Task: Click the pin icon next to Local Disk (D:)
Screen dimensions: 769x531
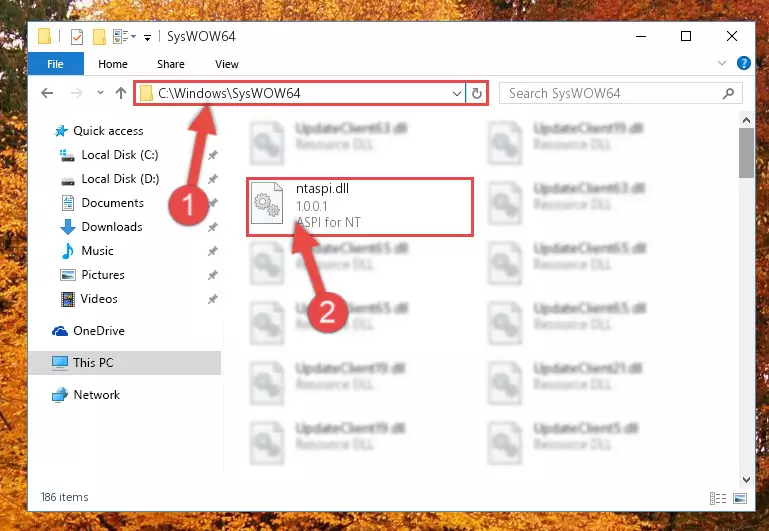Action: 212,179
